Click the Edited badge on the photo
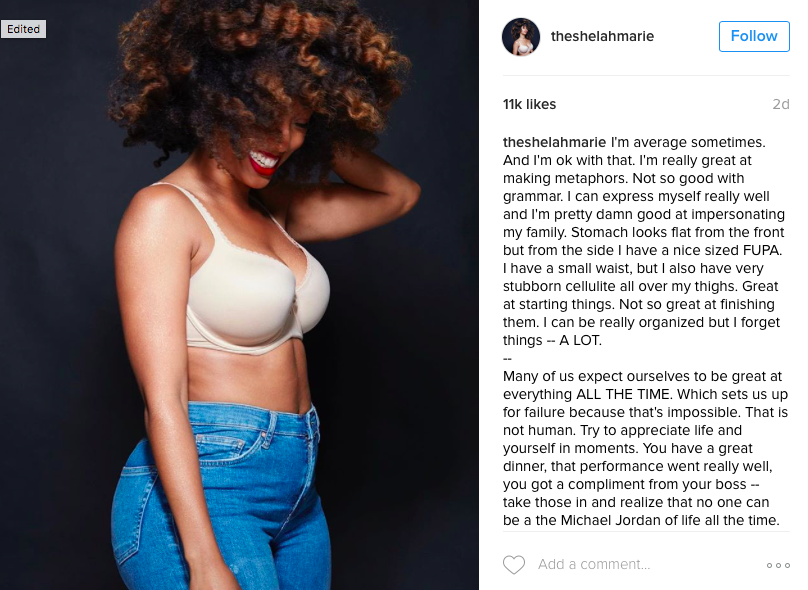 point(23,29)
